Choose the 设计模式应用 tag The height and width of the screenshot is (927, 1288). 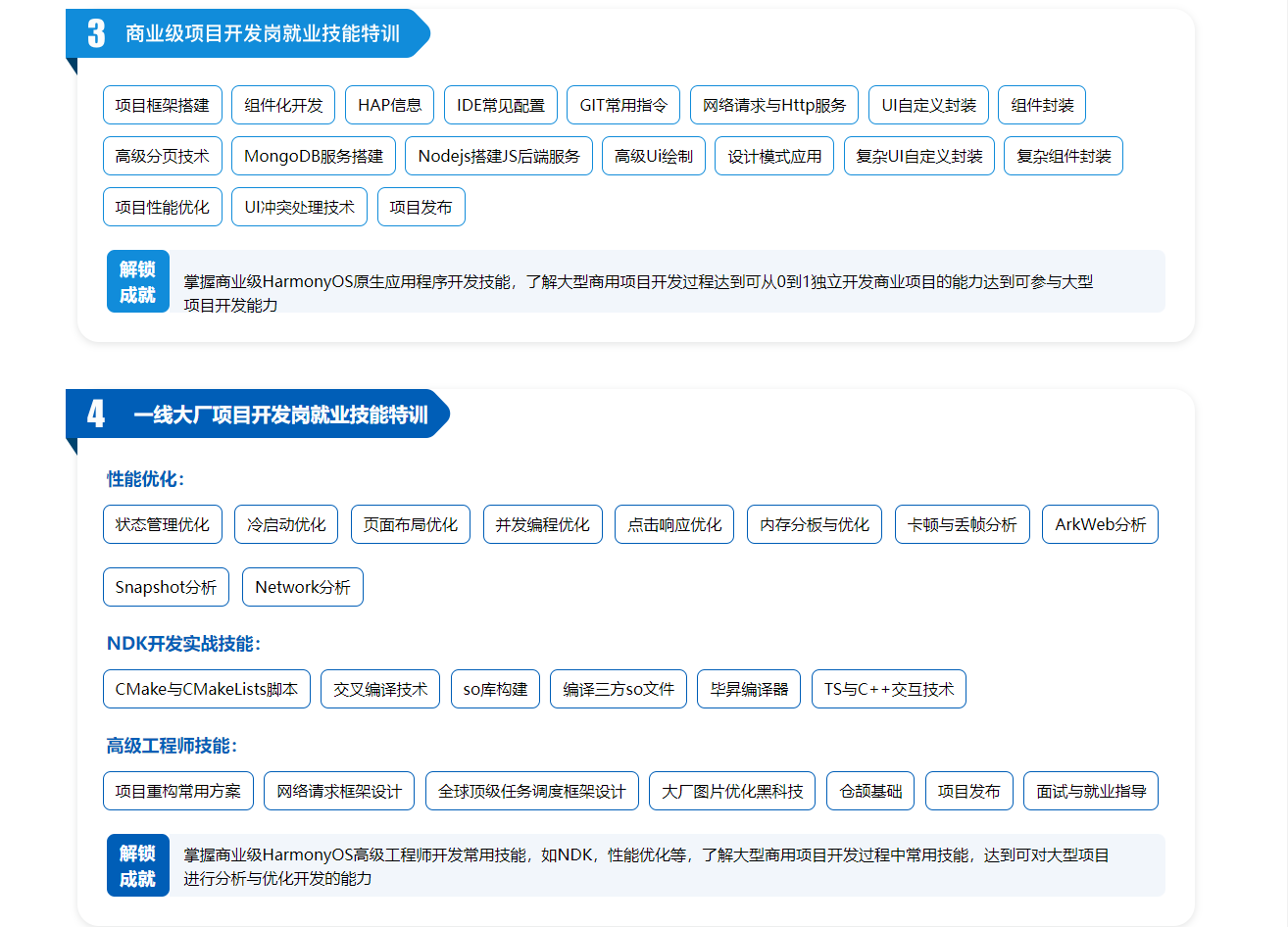point(774,156)
